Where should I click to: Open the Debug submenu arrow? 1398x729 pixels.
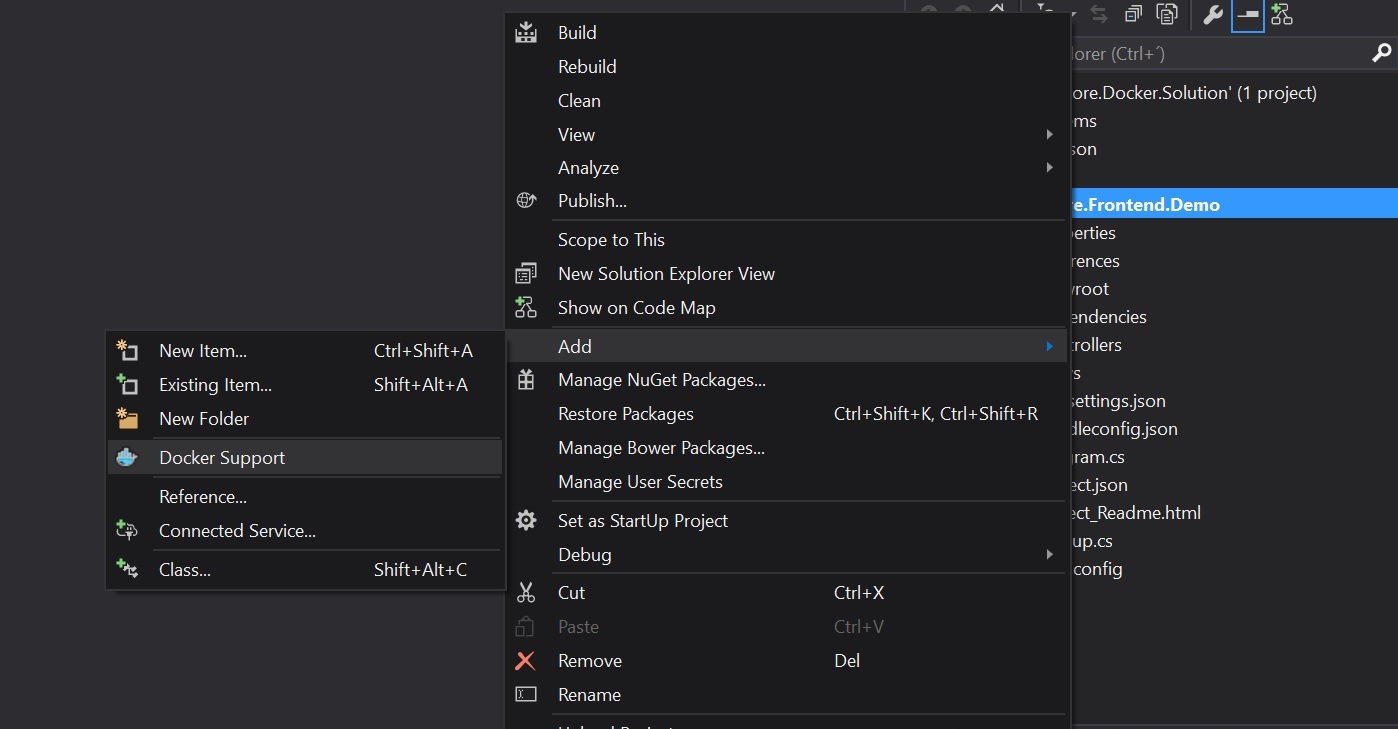coord(1049,555)
